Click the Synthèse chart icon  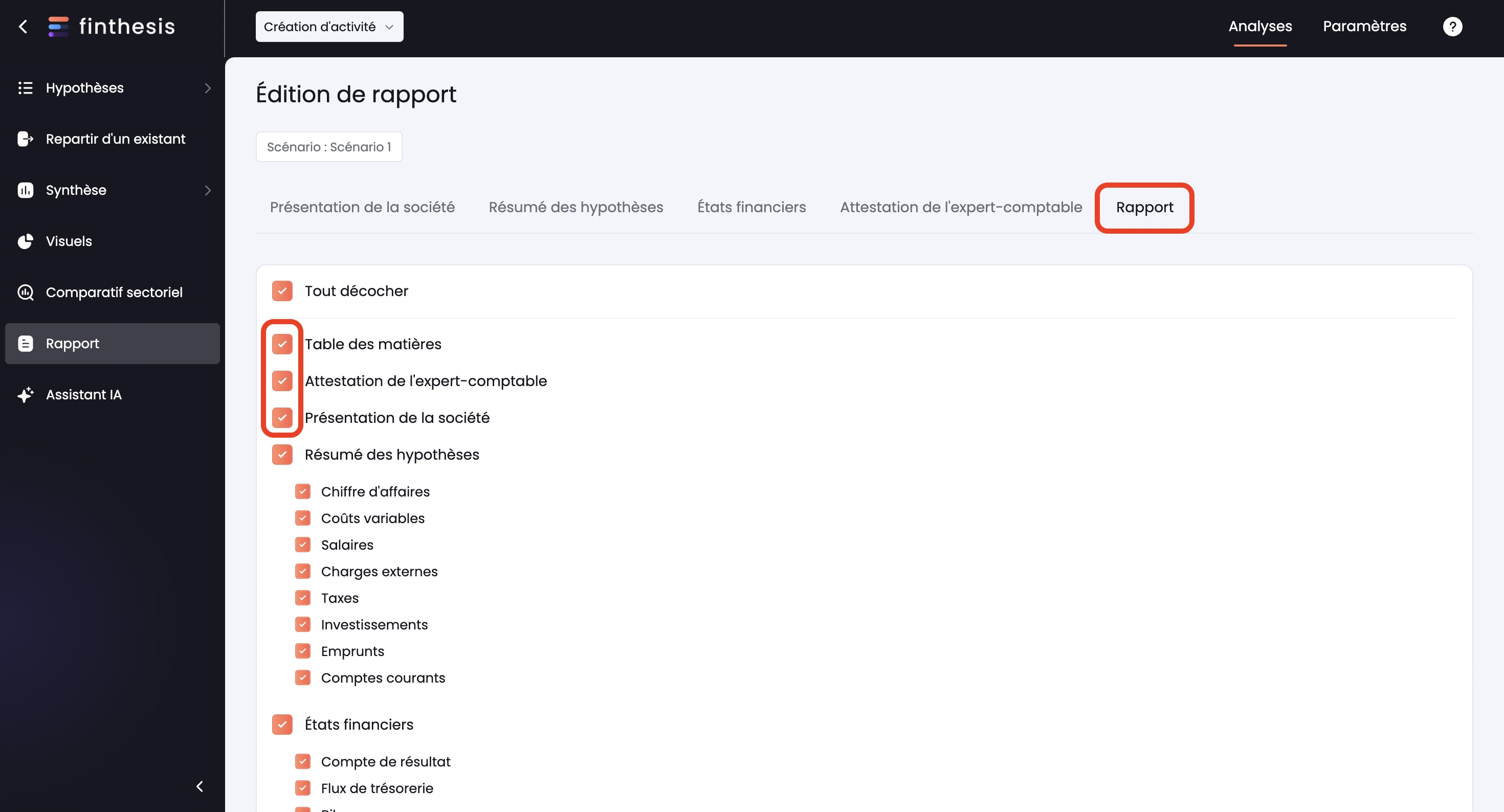(25, 190)
